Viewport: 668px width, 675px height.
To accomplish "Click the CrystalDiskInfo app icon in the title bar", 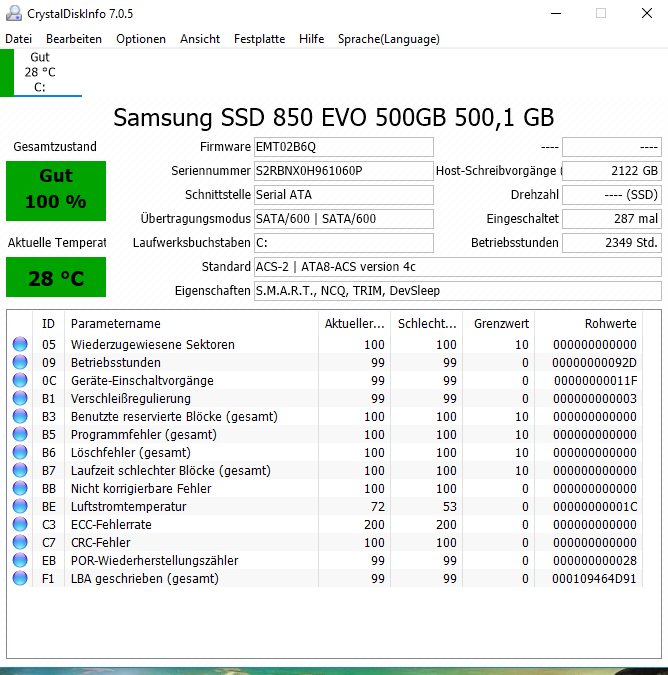I will 14,13.
